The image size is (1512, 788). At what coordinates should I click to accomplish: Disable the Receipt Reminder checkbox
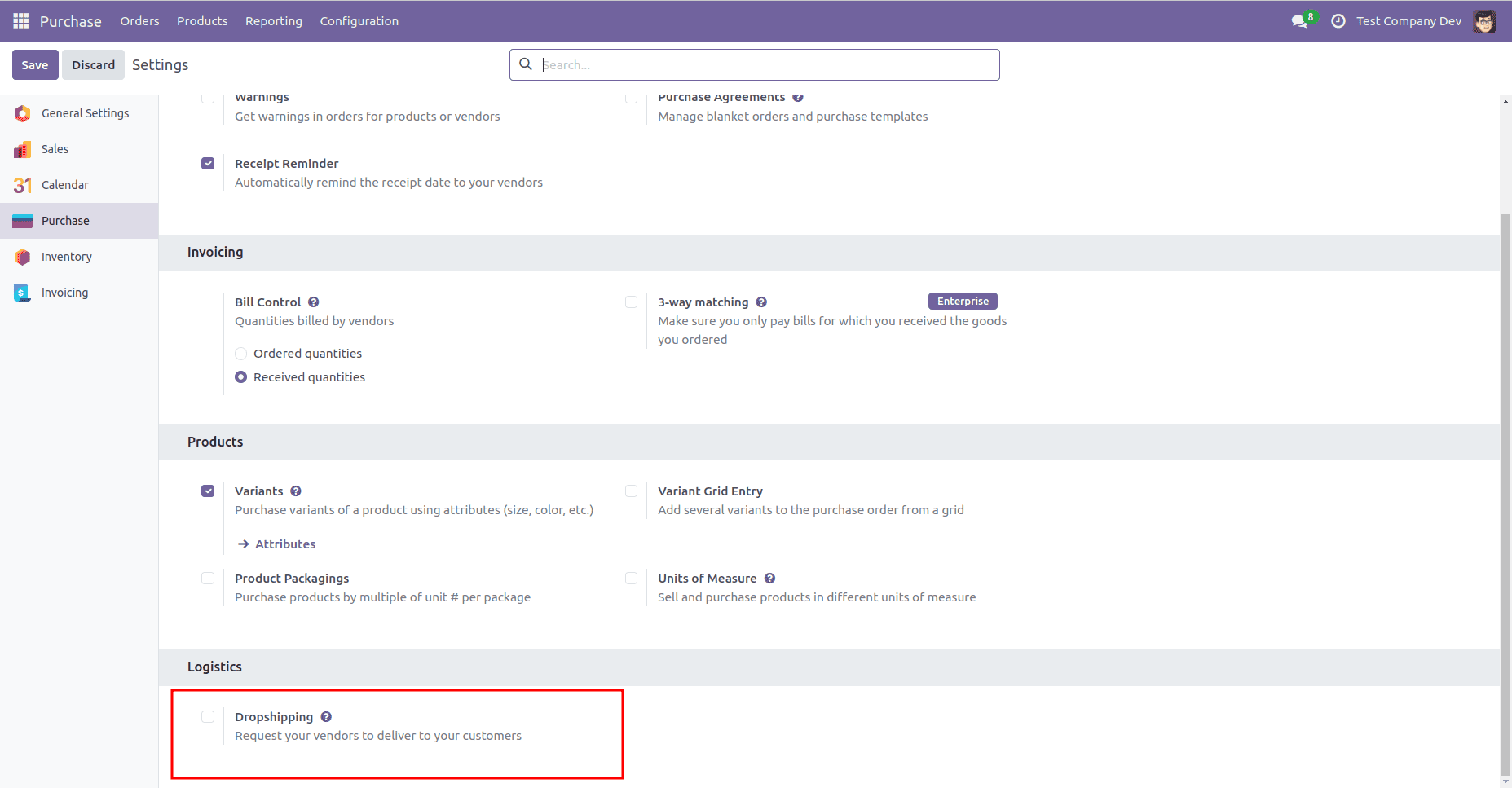(208, 163)
